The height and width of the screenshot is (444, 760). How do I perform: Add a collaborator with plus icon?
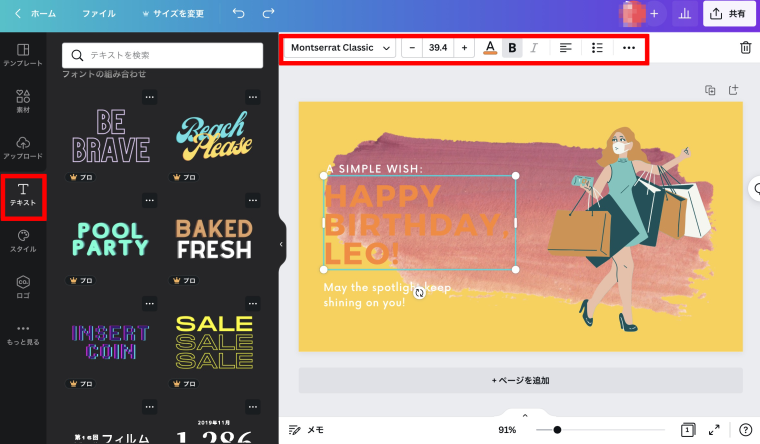(654, 14)
